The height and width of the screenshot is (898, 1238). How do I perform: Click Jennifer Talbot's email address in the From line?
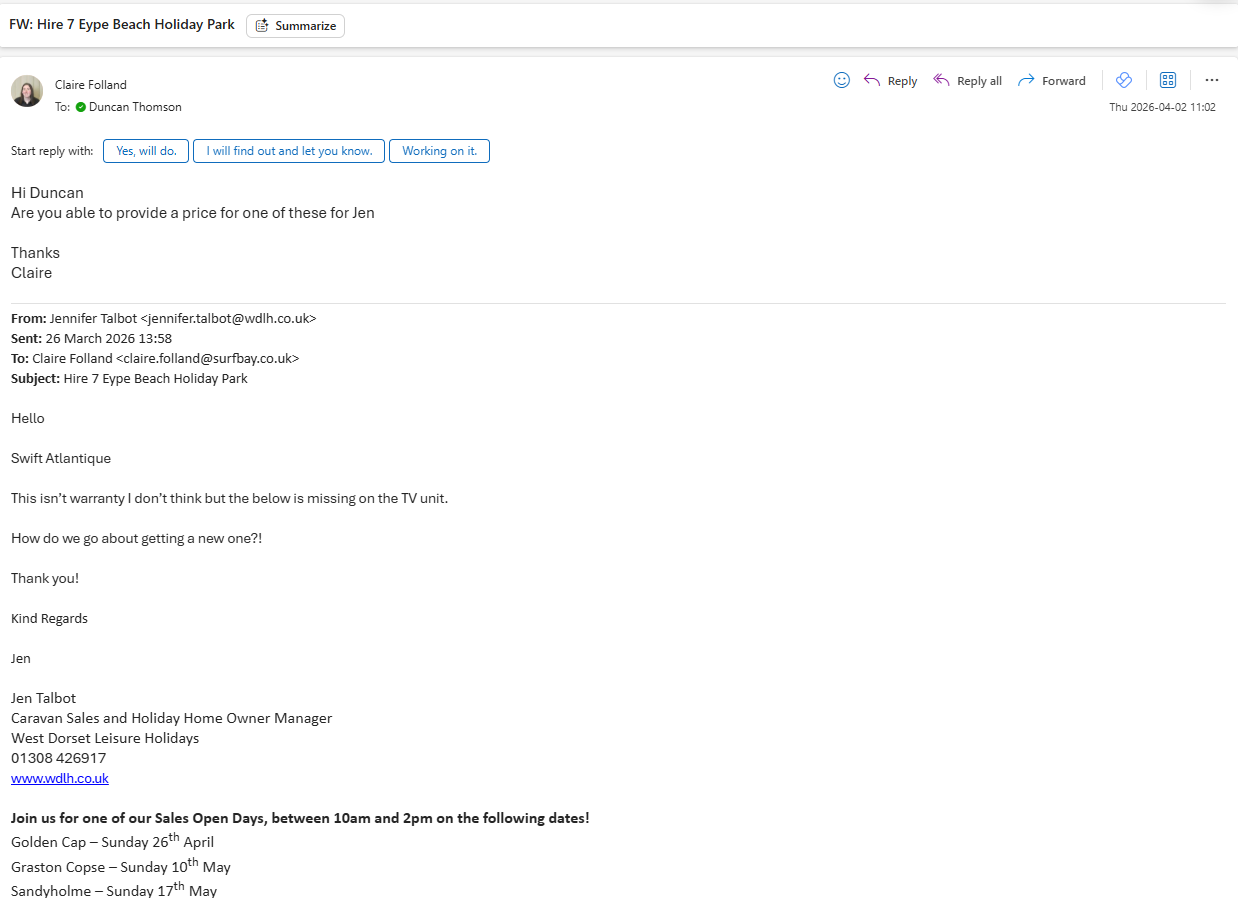pyautogui.click(x=228, y=318)
